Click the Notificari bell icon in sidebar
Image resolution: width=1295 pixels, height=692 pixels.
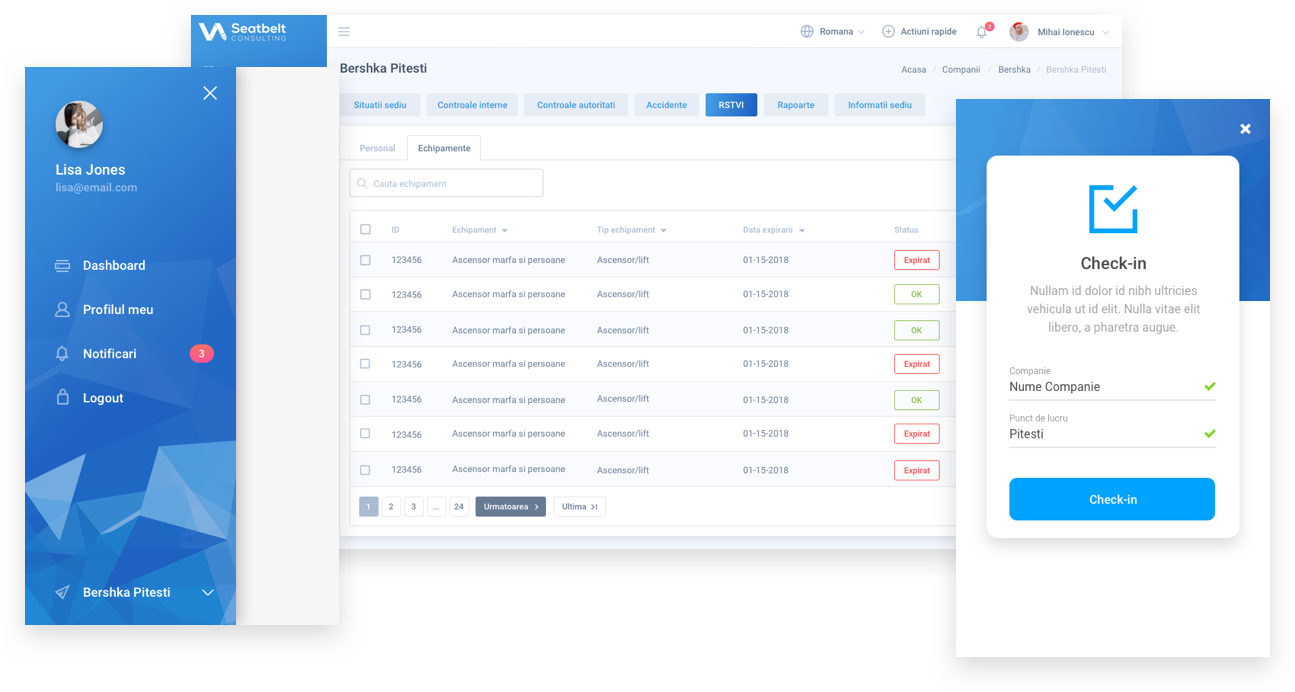pos(62,354)
